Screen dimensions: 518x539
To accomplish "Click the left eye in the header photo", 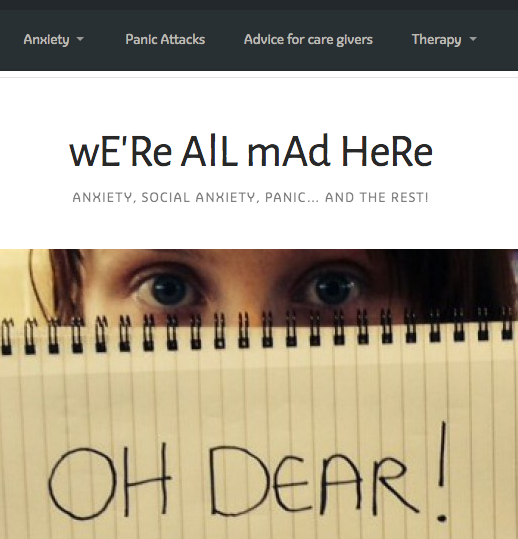I will point(167,289).
